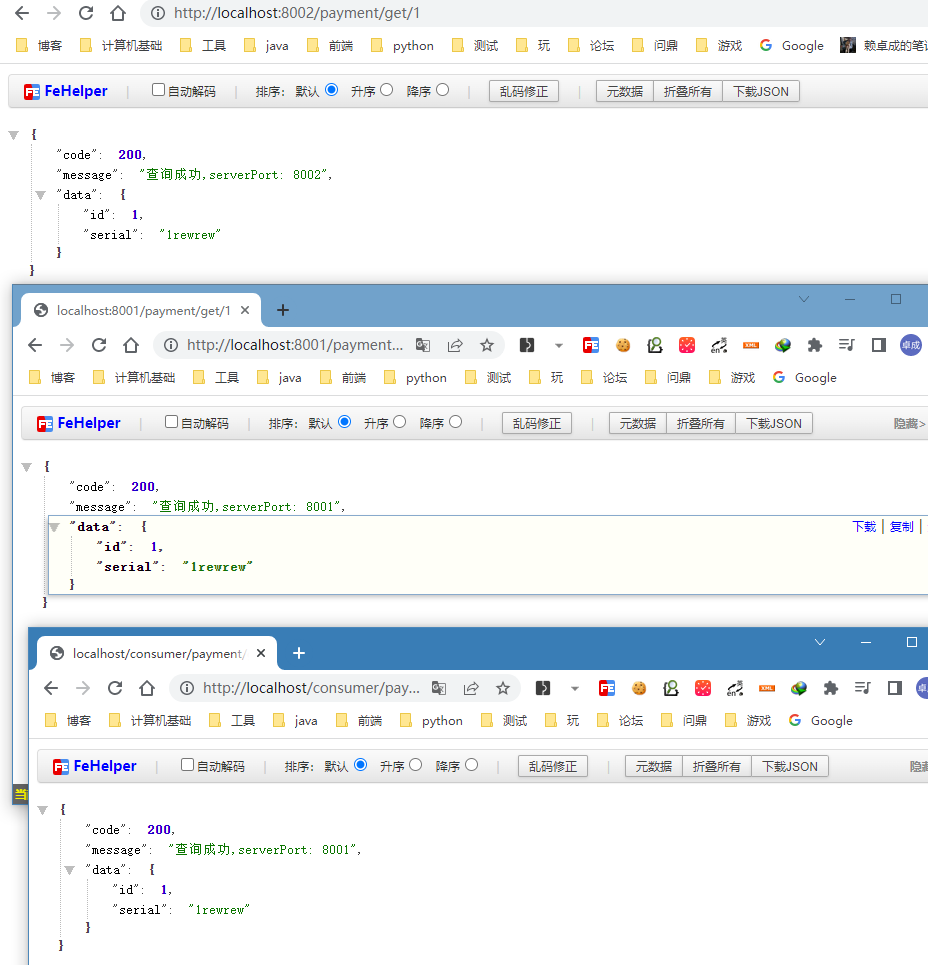Enable 自动解码 in the consumer page
This screenshot has height=965, width=928.
tap(187, 764)
